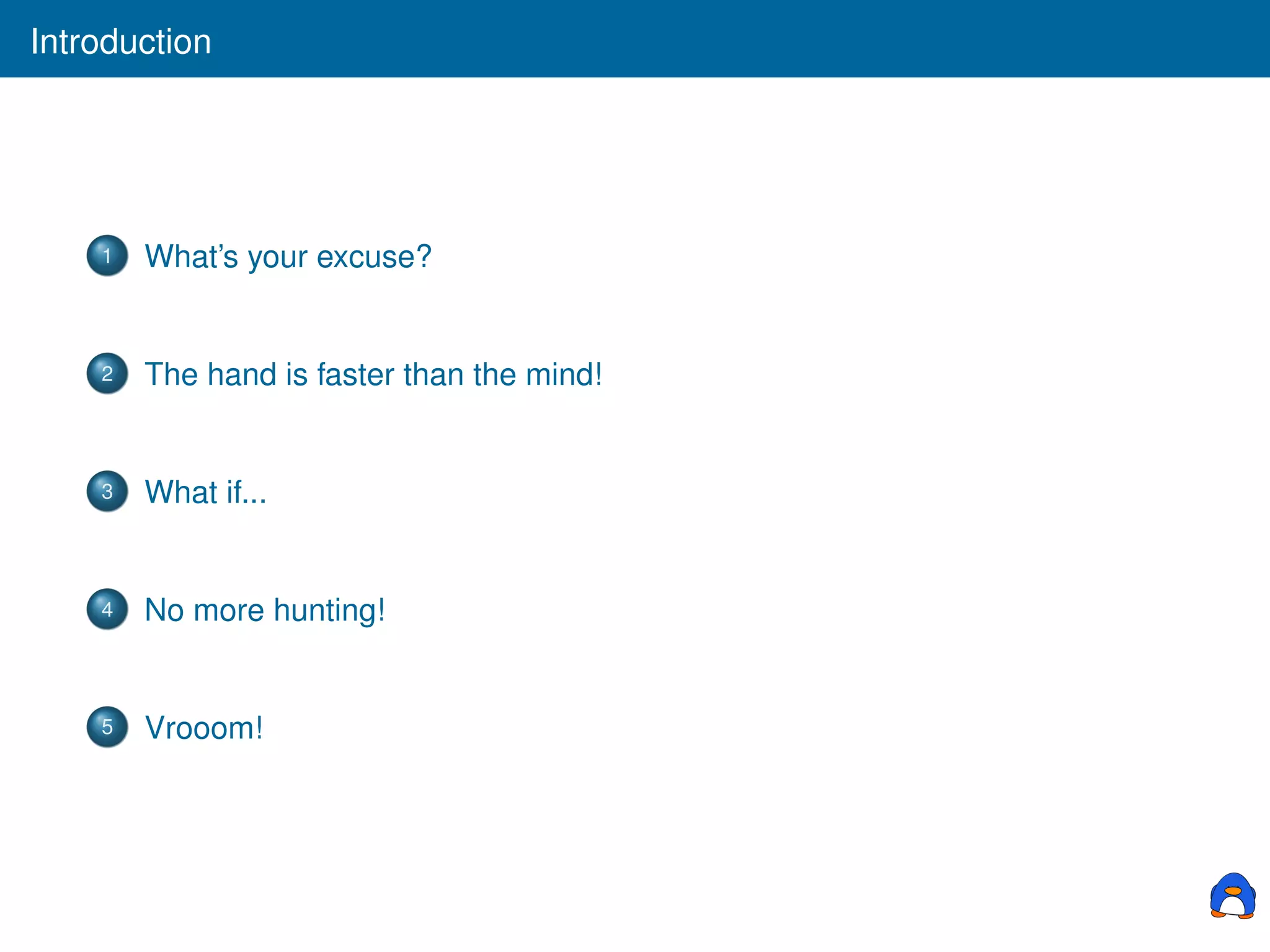Click the "Introduction" slide title
Image resolution: width=1270 pixels, height=952 pixels.
click(x=121, y=42)
